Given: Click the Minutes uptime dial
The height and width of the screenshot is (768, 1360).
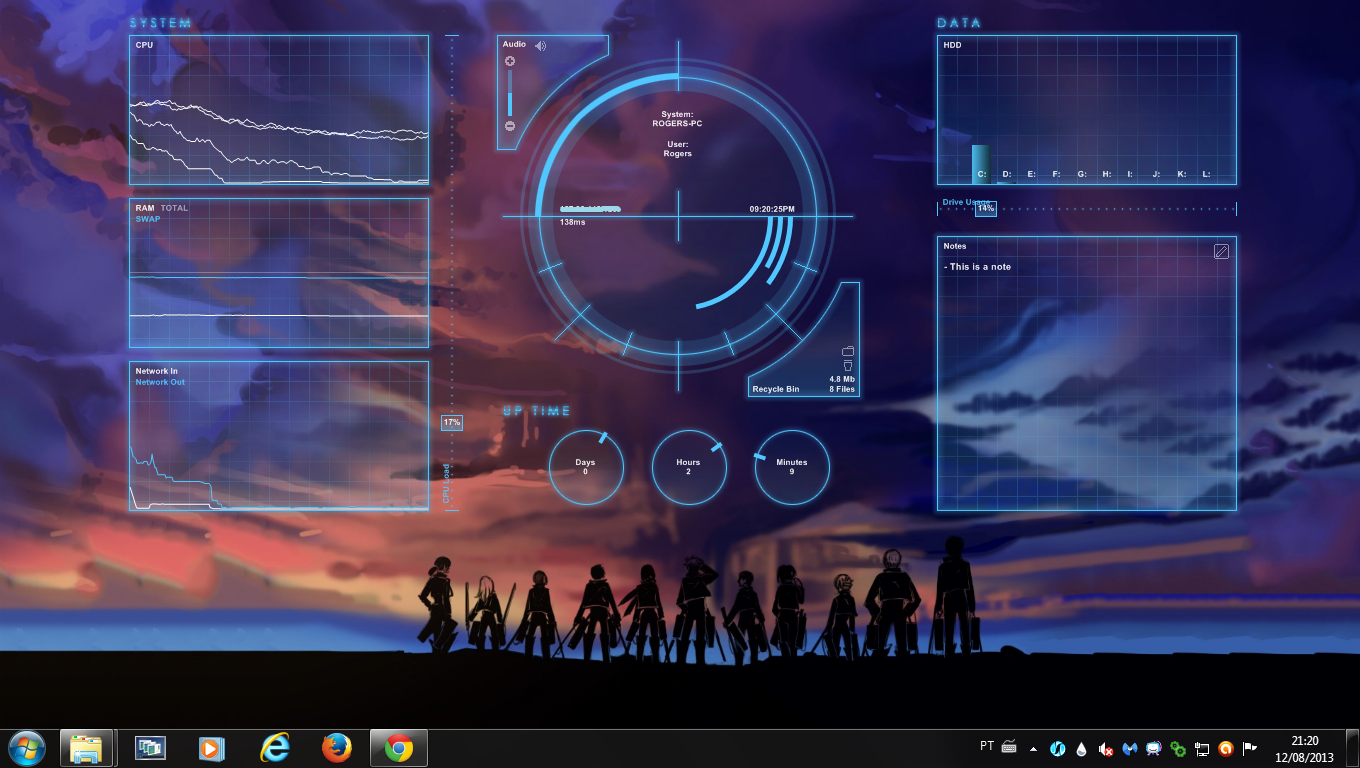Looking at the screenshot, I should 792,467.
